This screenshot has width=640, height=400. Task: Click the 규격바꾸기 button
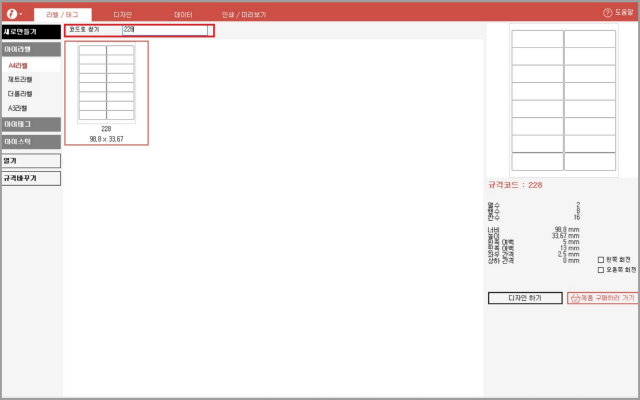(x=31, y=178)
